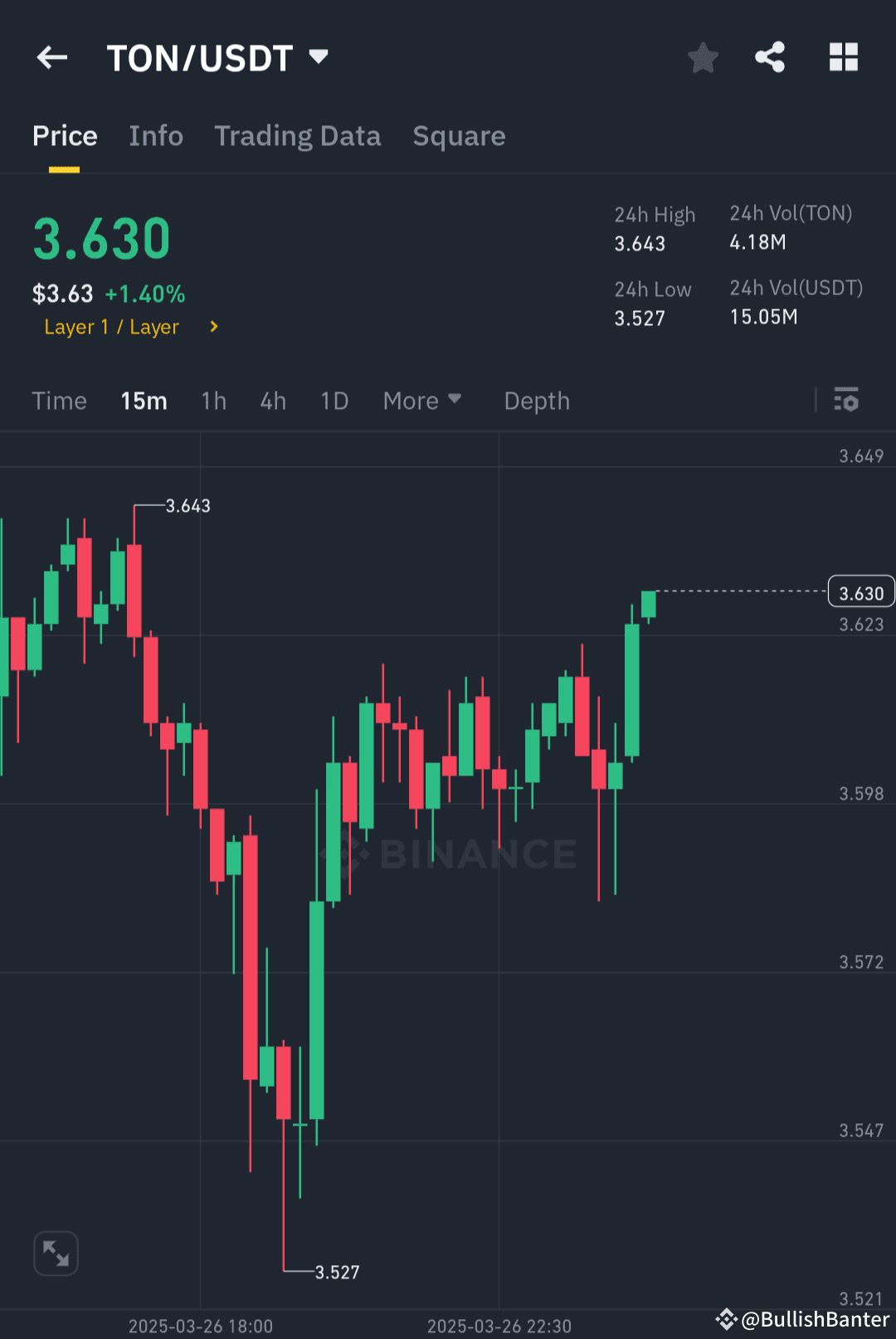Open chart settings icon beside Depth
This screenshot has height=1339, width=896.
point(846,400)
